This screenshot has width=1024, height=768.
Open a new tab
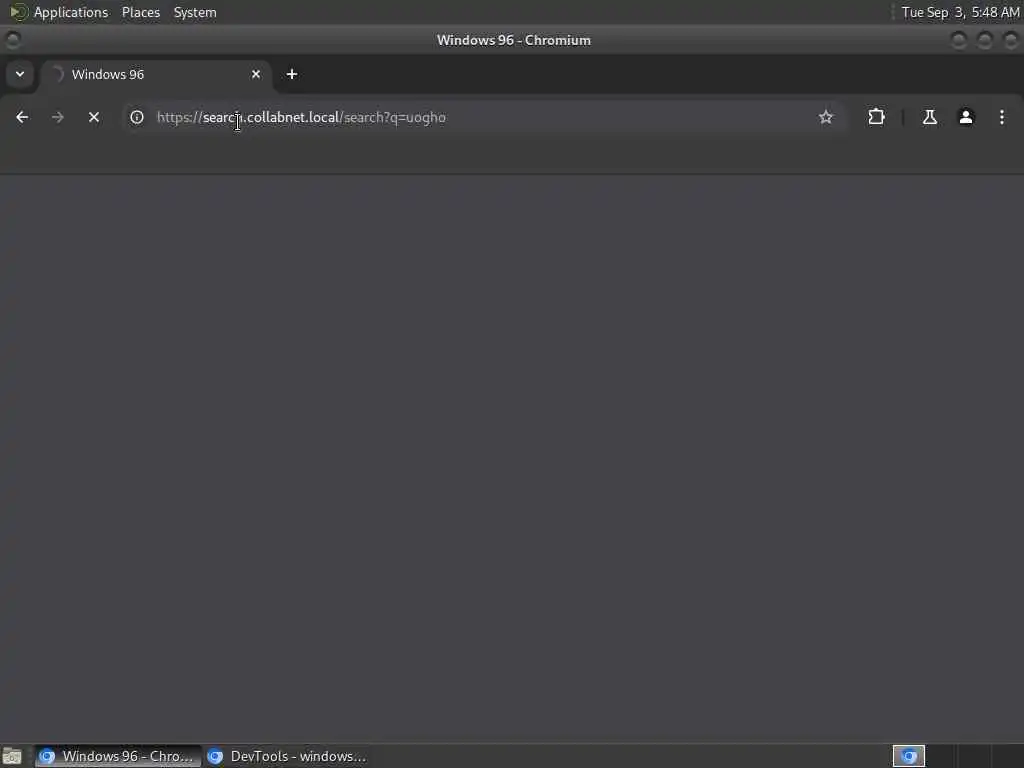pyautogui.click(x=292, y=74)
